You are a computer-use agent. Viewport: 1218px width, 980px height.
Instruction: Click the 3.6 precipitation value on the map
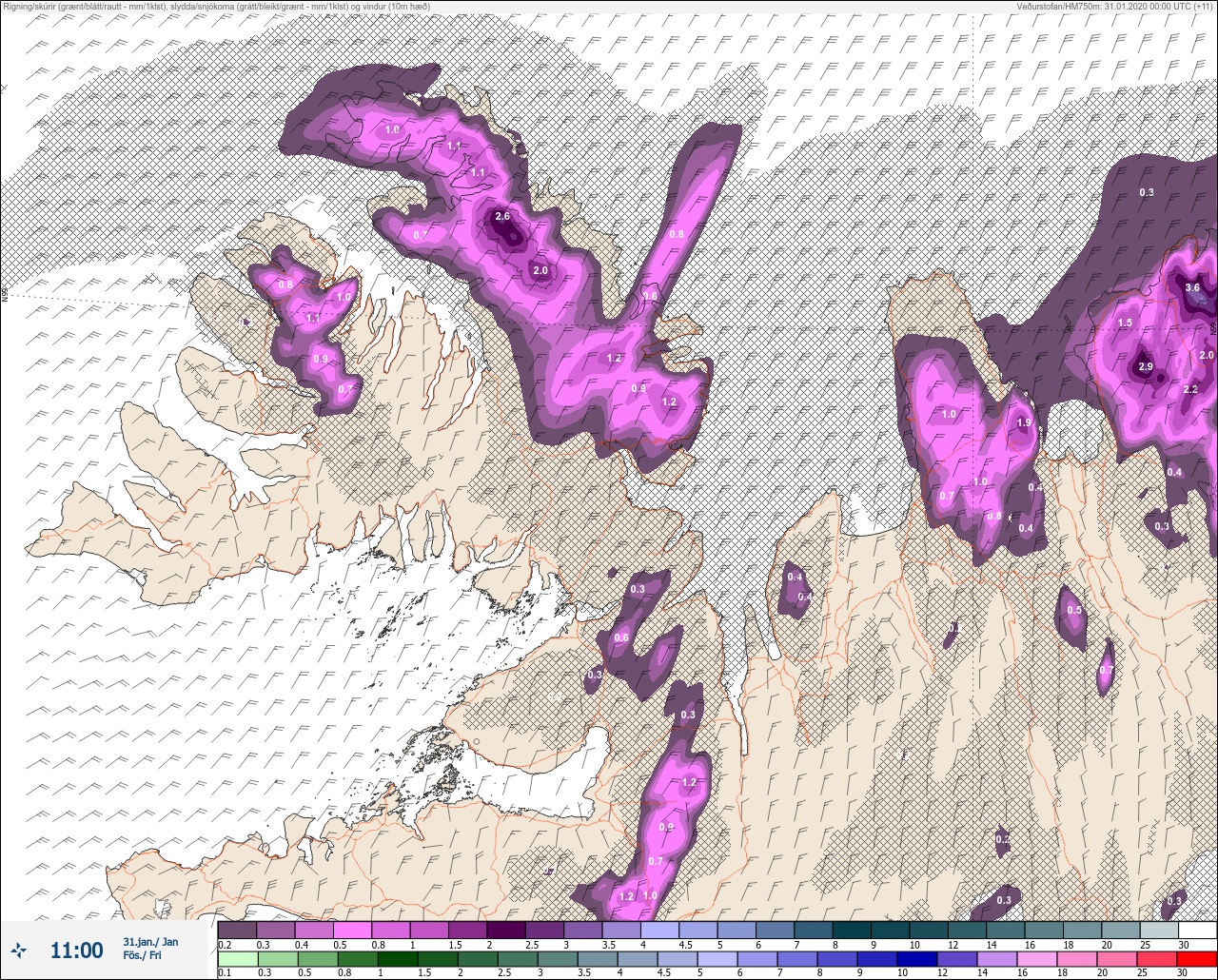[x=1192, y=288]
